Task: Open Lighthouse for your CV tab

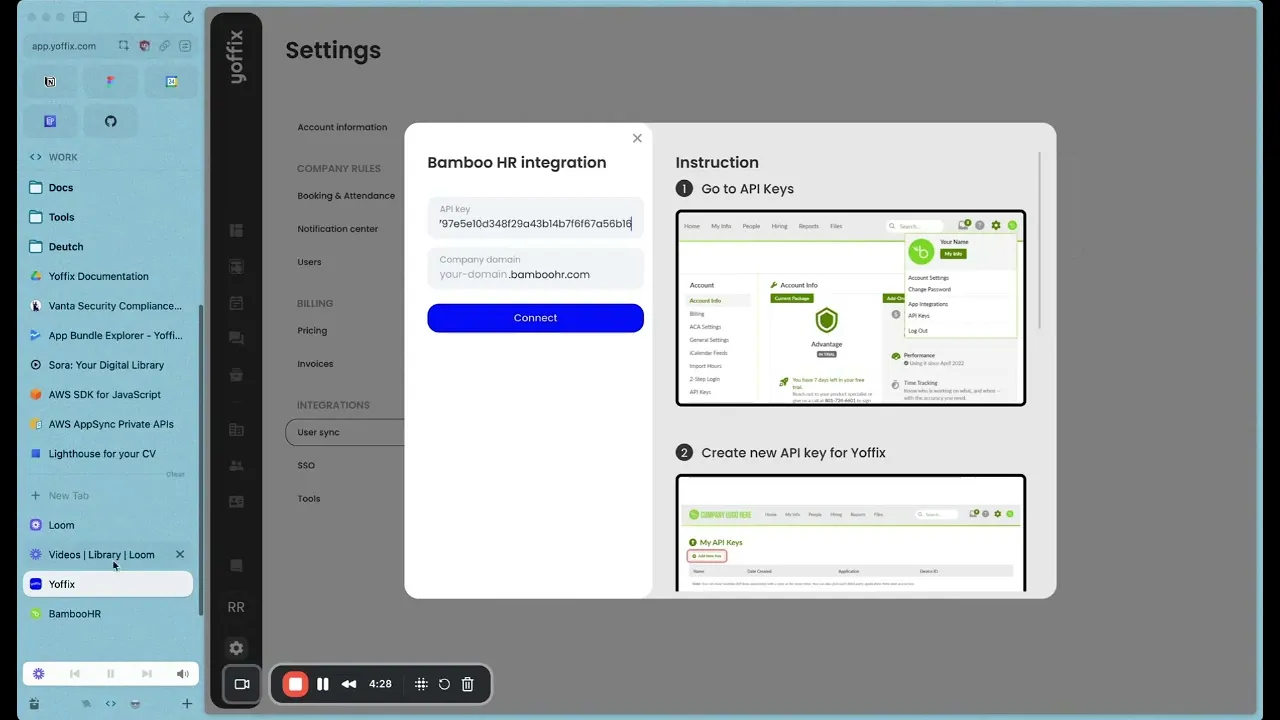Action: (x=110, y=454)
